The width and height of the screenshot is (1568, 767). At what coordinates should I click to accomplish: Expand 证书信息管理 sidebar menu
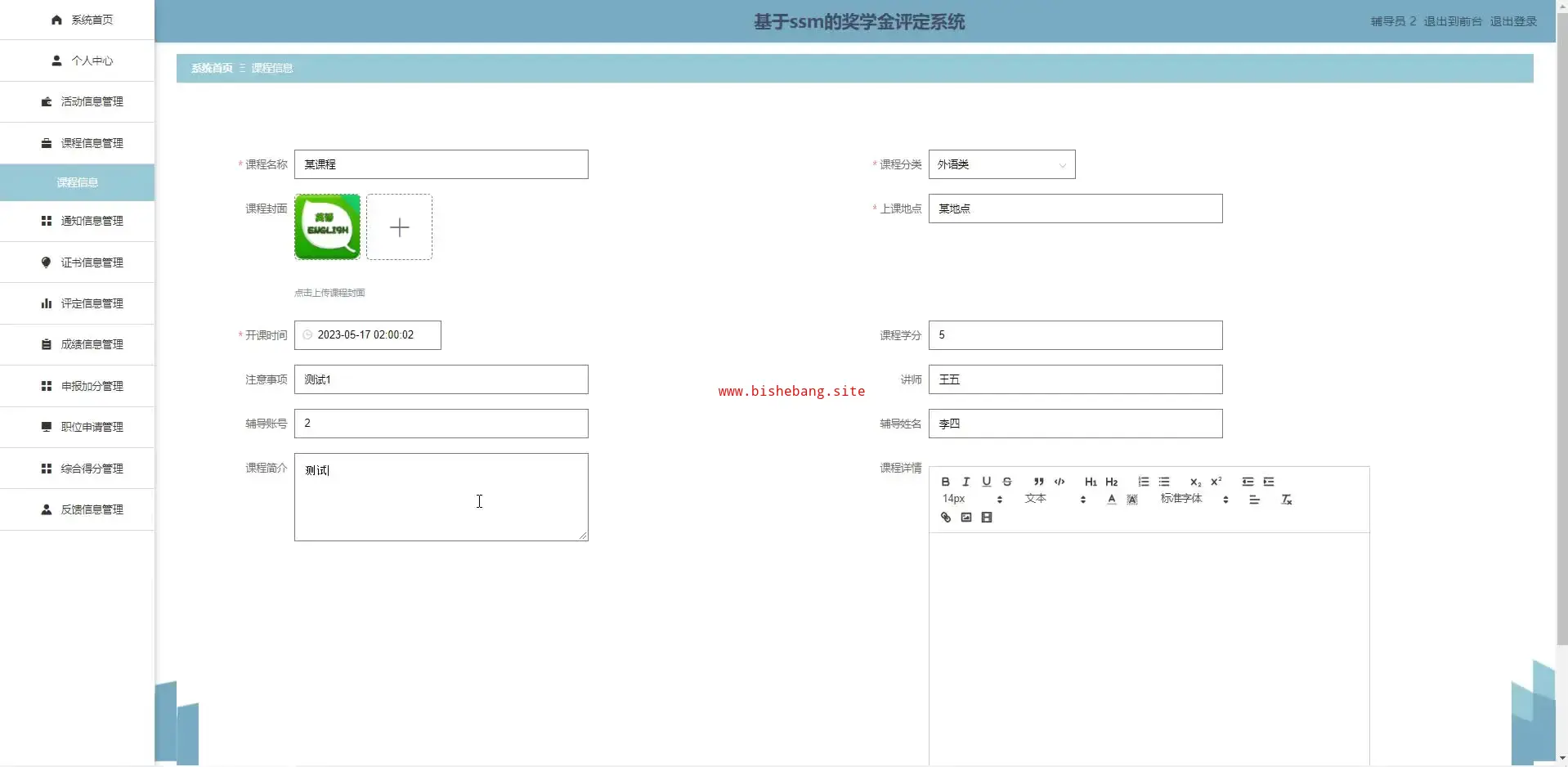[77, 262]
